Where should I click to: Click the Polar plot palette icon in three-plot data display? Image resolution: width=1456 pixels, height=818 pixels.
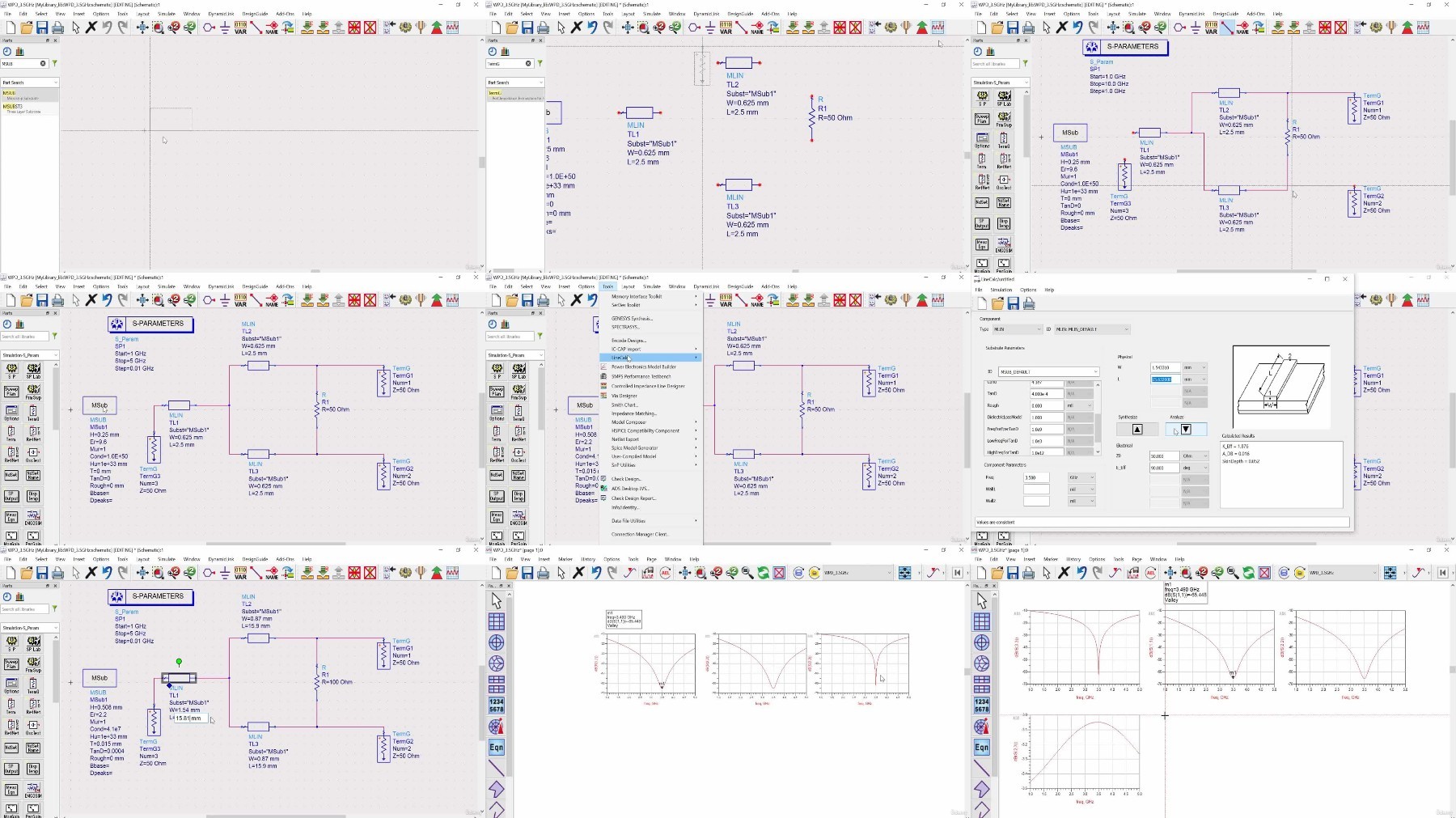[x=497, y=642]
